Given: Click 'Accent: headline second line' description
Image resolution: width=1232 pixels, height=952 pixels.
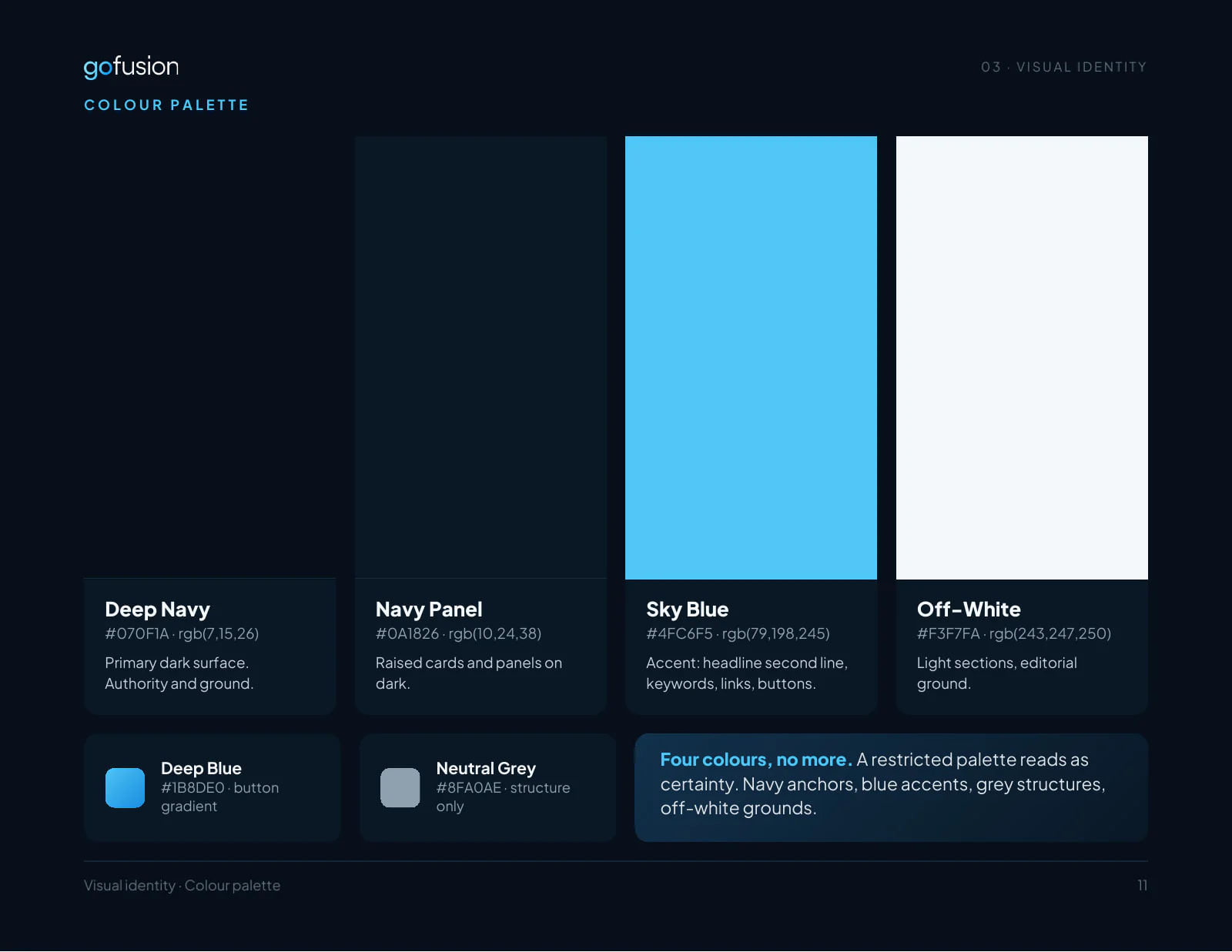Looking at the screenshot, I should (747, 673).
